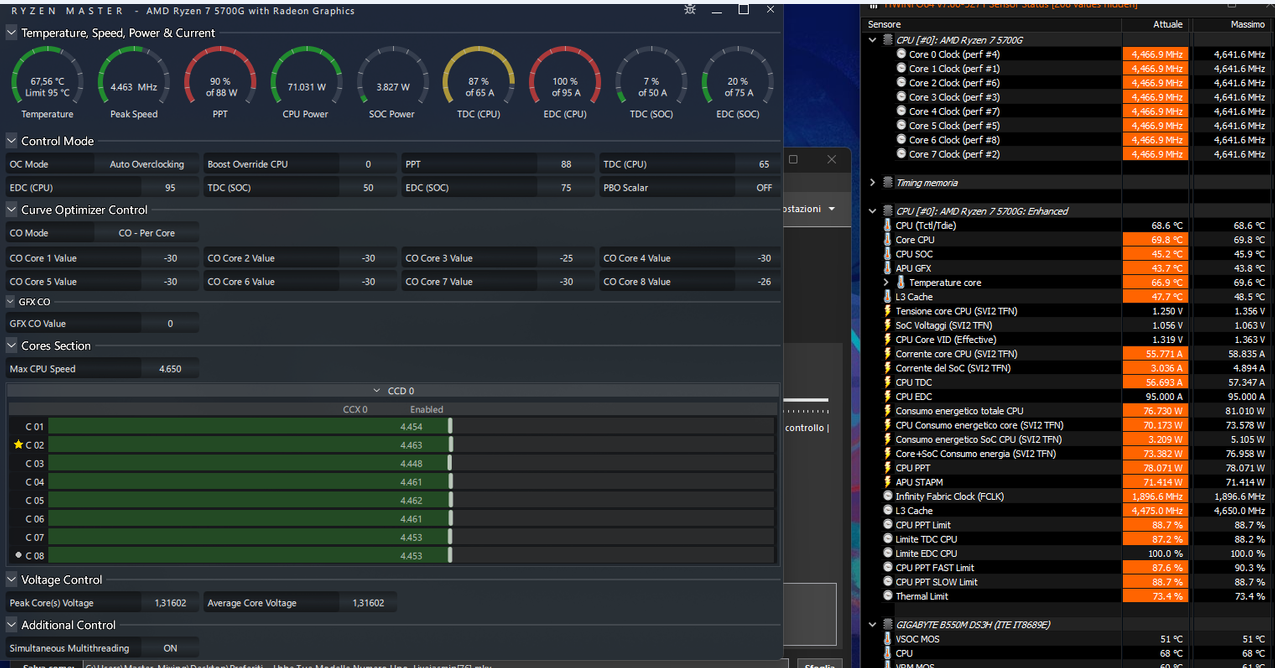Click the lightning icon of APU STAPM row

(x=887, y=482)
